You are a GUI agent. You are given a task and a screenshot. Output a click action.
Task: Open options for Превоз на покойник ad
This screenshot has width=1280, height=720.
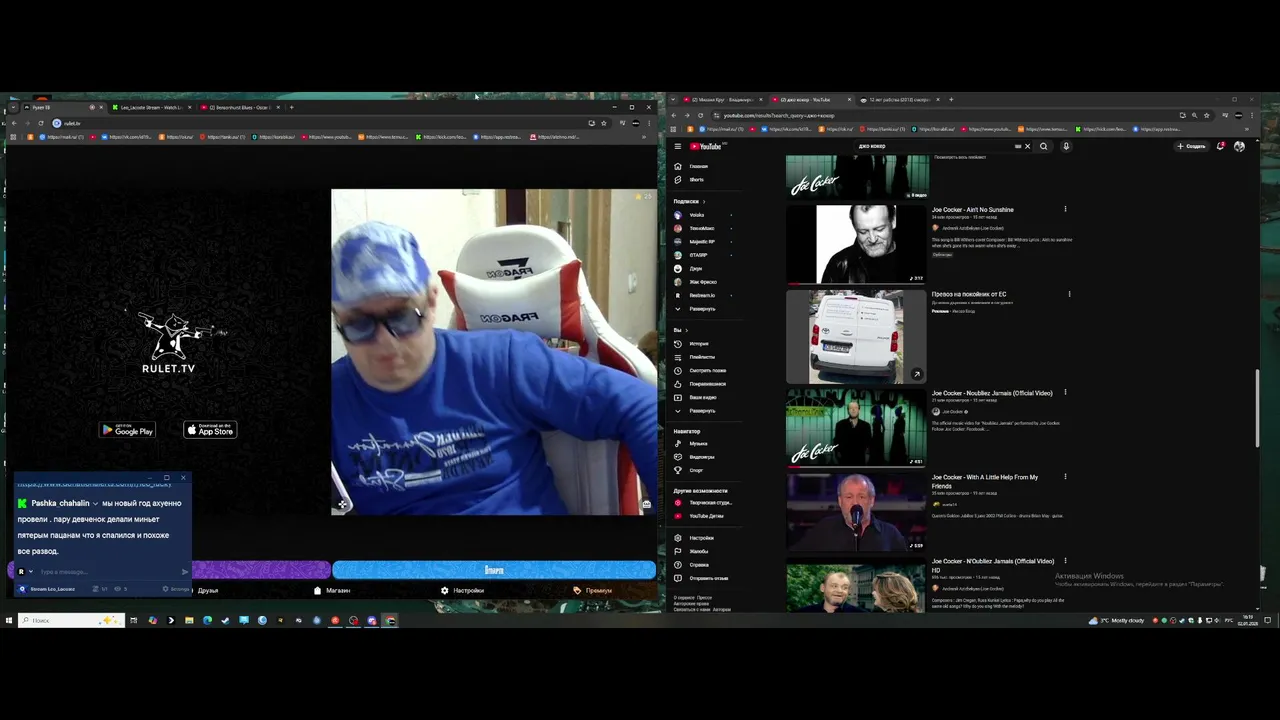coord(1069,294)
